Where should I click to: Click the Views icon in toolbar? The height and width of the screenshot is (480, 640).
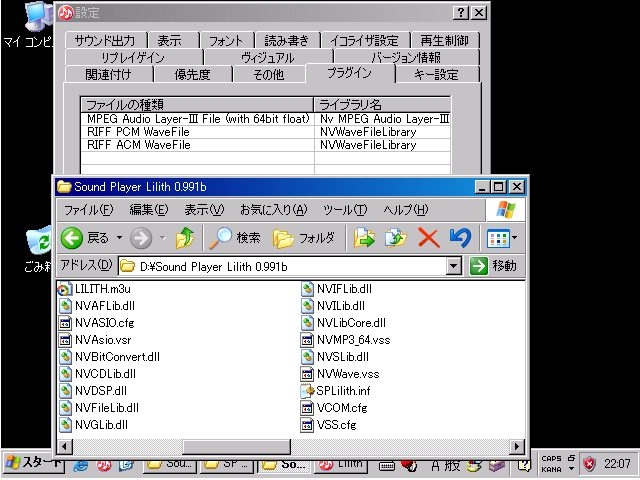click(498, 238)
